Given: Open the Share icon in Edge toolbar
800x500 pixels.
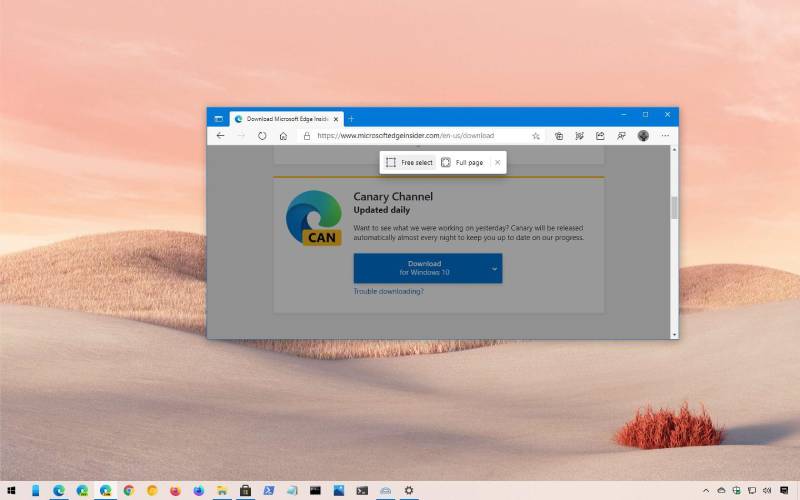Looking at the screenshot, I should tap(600, 136).
